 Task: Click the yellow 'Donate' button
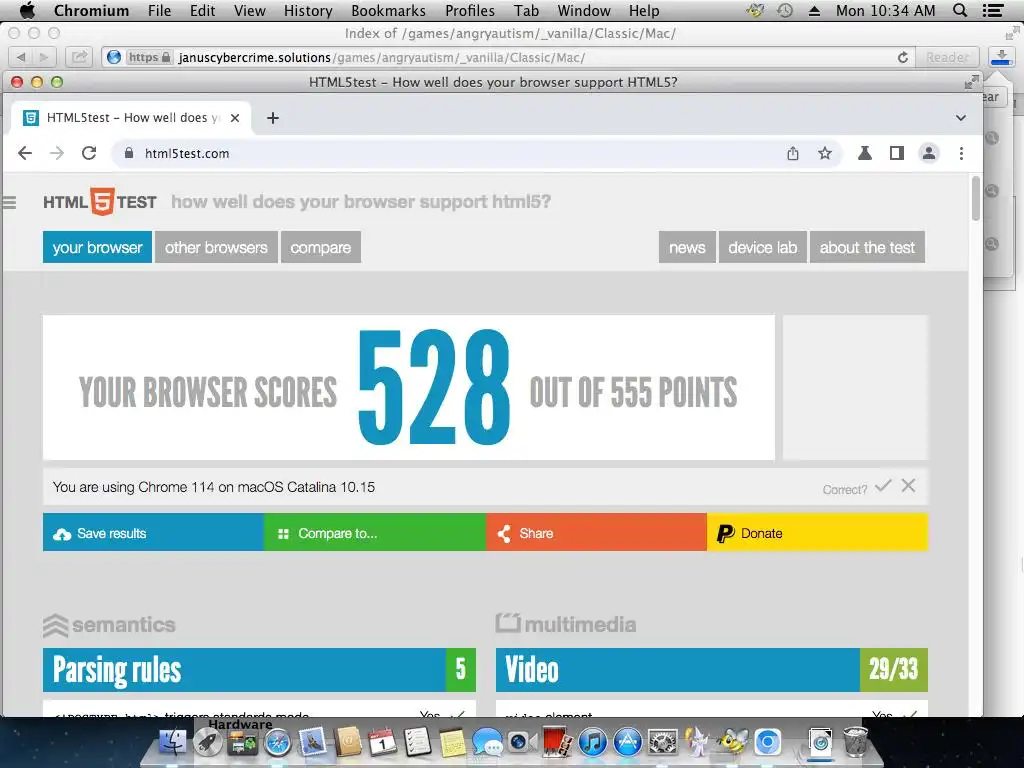817,532
